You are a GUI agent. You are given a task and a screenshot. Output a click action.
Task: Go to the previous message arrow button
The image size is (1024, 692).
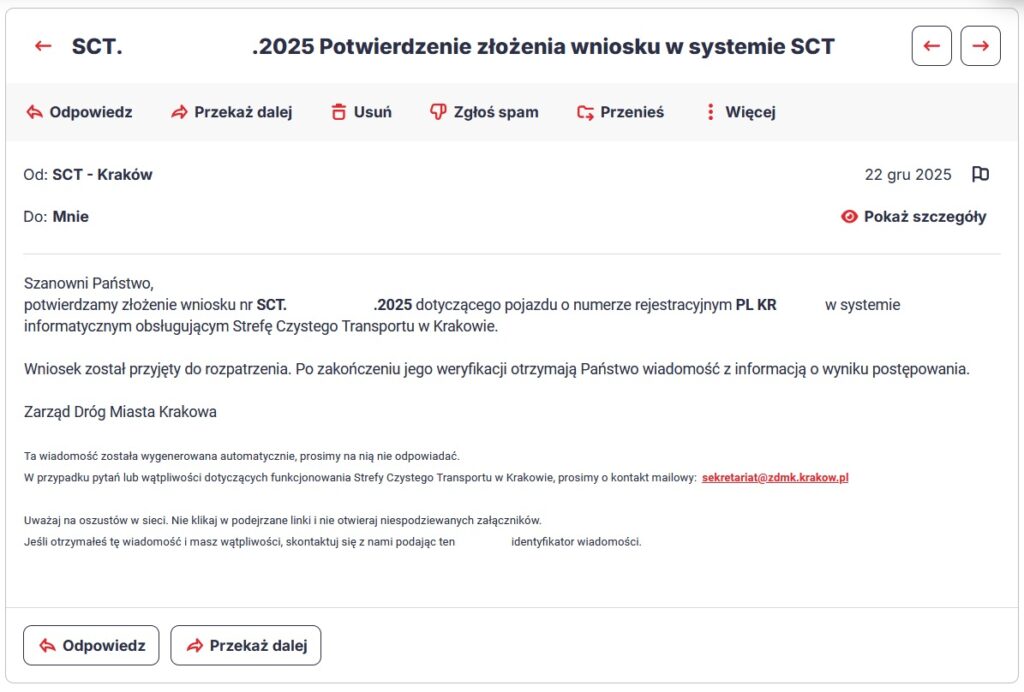[x=931, y=46]
